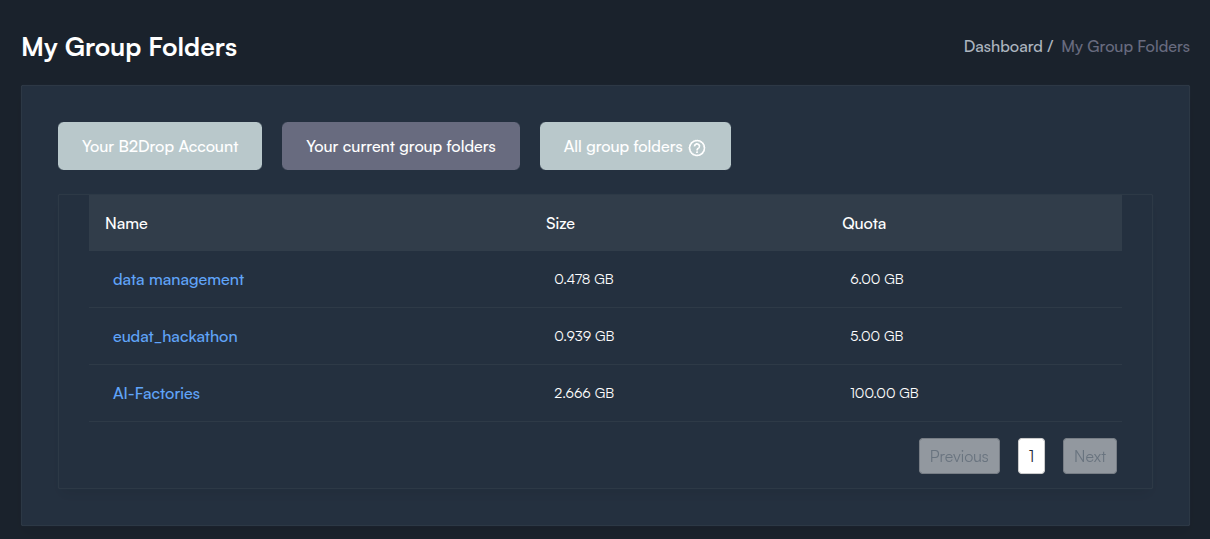Select page 1 in pagination
Viewport: 1210px width, 539px height.
click(1031, 456)
